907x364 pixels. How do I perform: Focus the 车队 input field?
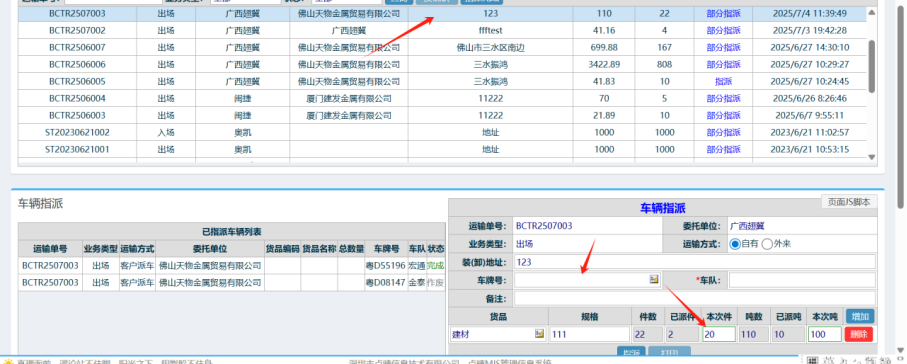802,280
